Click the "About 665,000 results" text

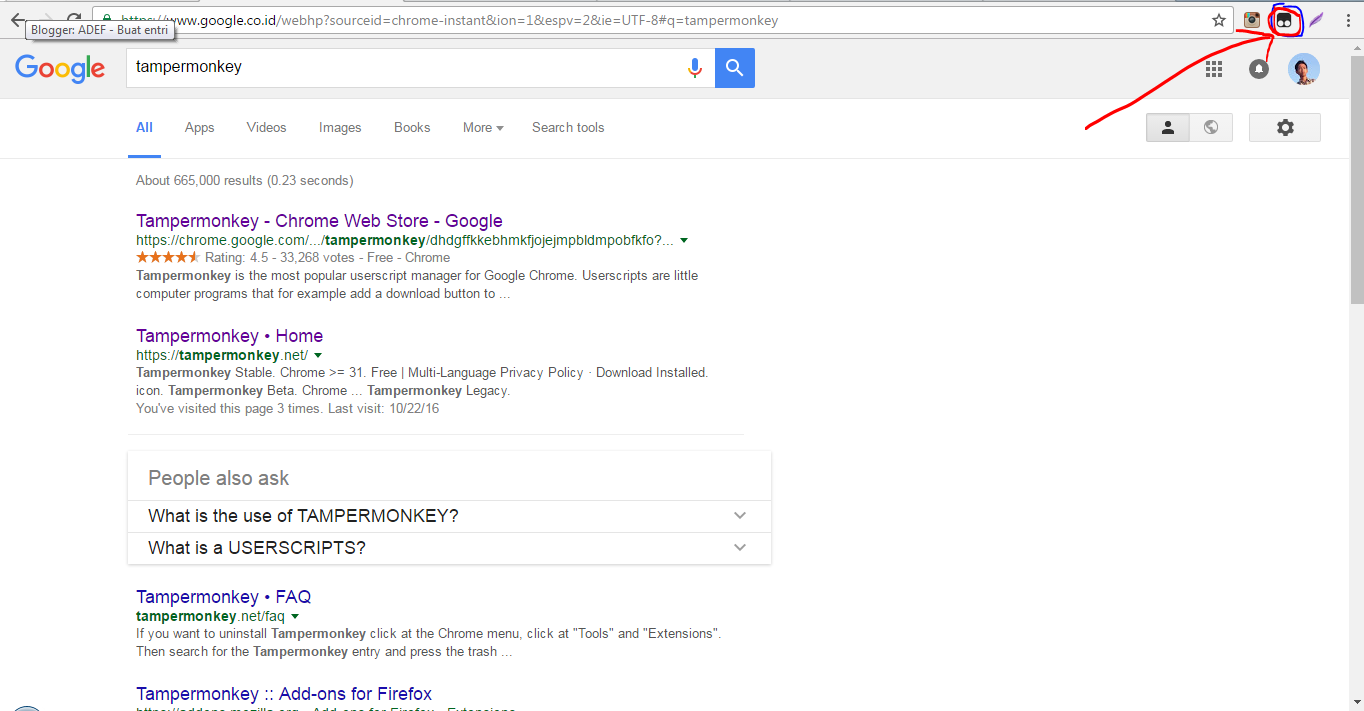point(244,181)
